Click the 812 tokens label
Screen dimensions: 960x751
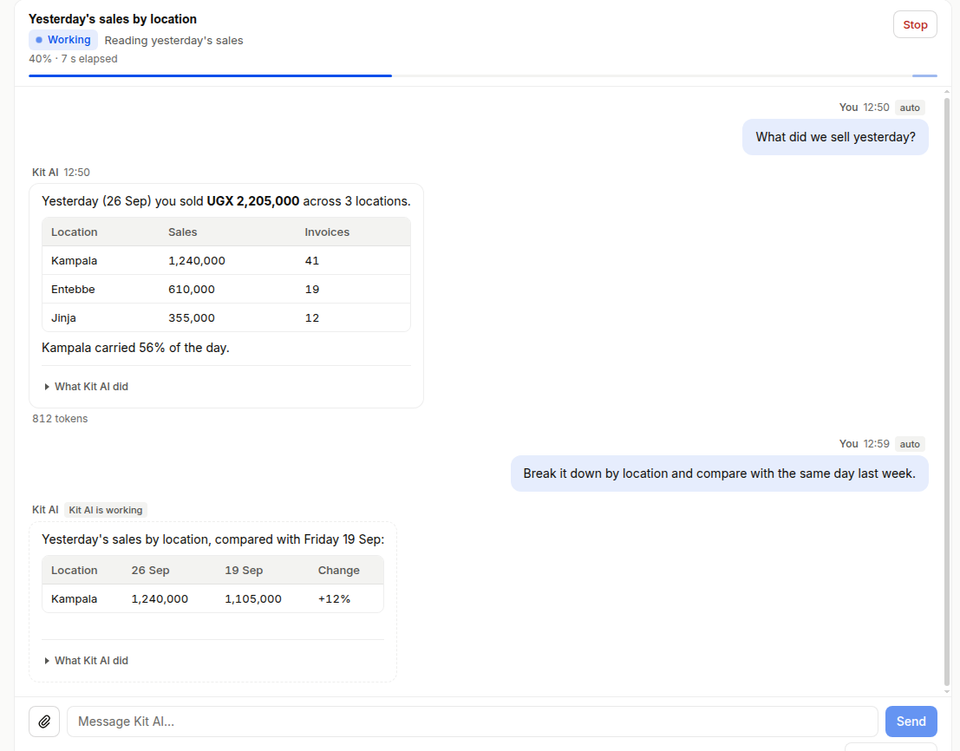60,419
